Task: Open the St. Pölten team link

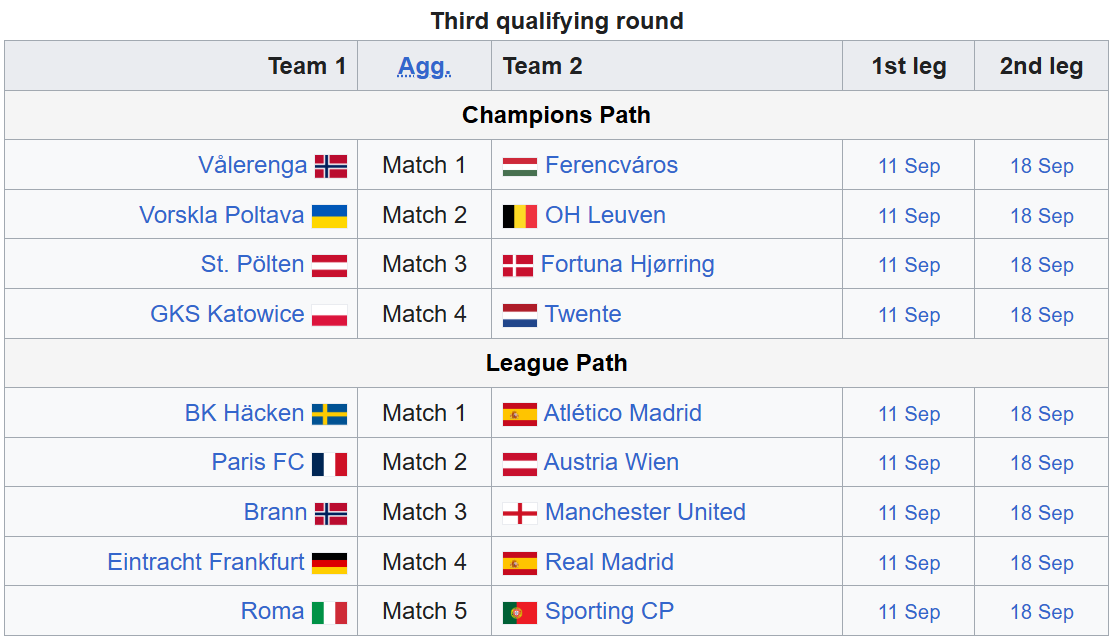Action: (x=252, y=264)
